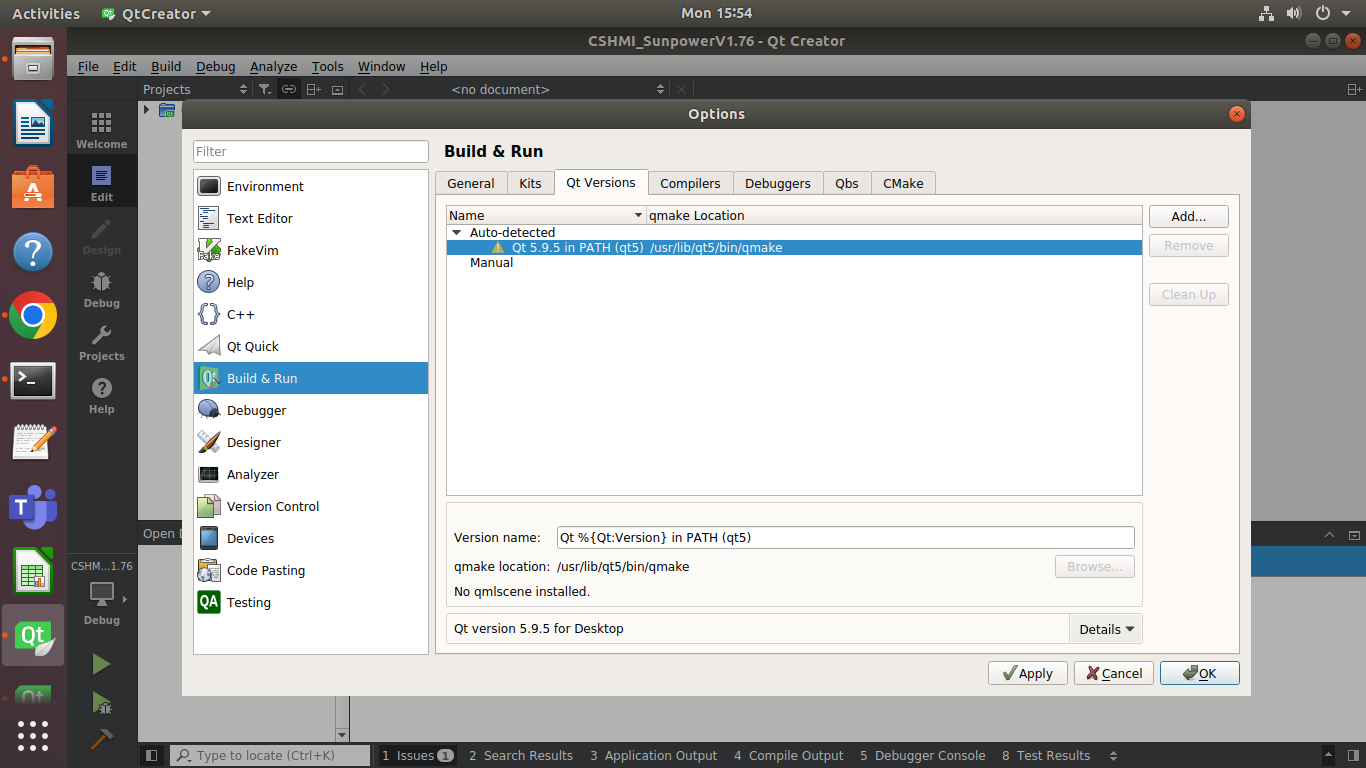Click the filter icon in the Projects pane
Viewport: 1366px width, 768px height.
(x=264, y=89)
